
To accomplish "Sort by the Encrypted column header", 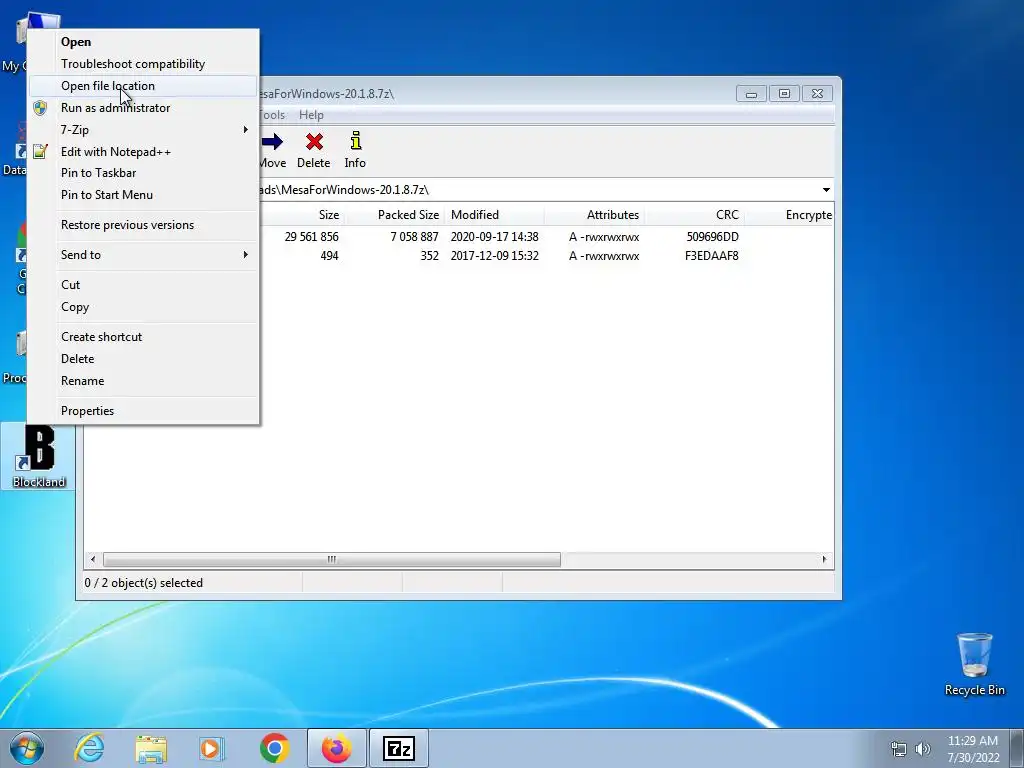I will click(x=808, y=215).
